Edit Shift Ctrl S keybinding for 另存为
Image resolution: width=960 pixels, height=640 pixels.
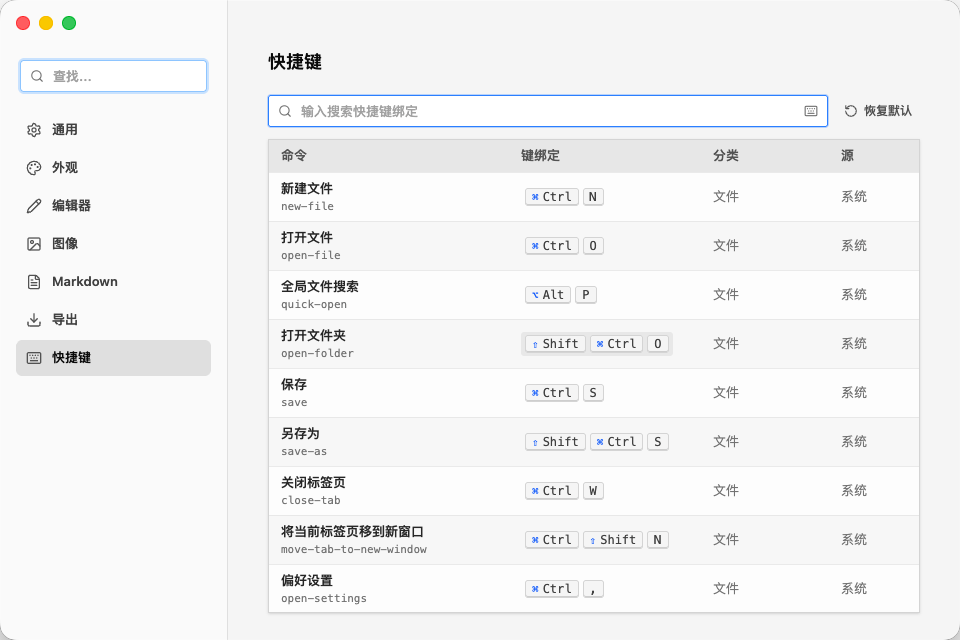(x=597, y=442)
